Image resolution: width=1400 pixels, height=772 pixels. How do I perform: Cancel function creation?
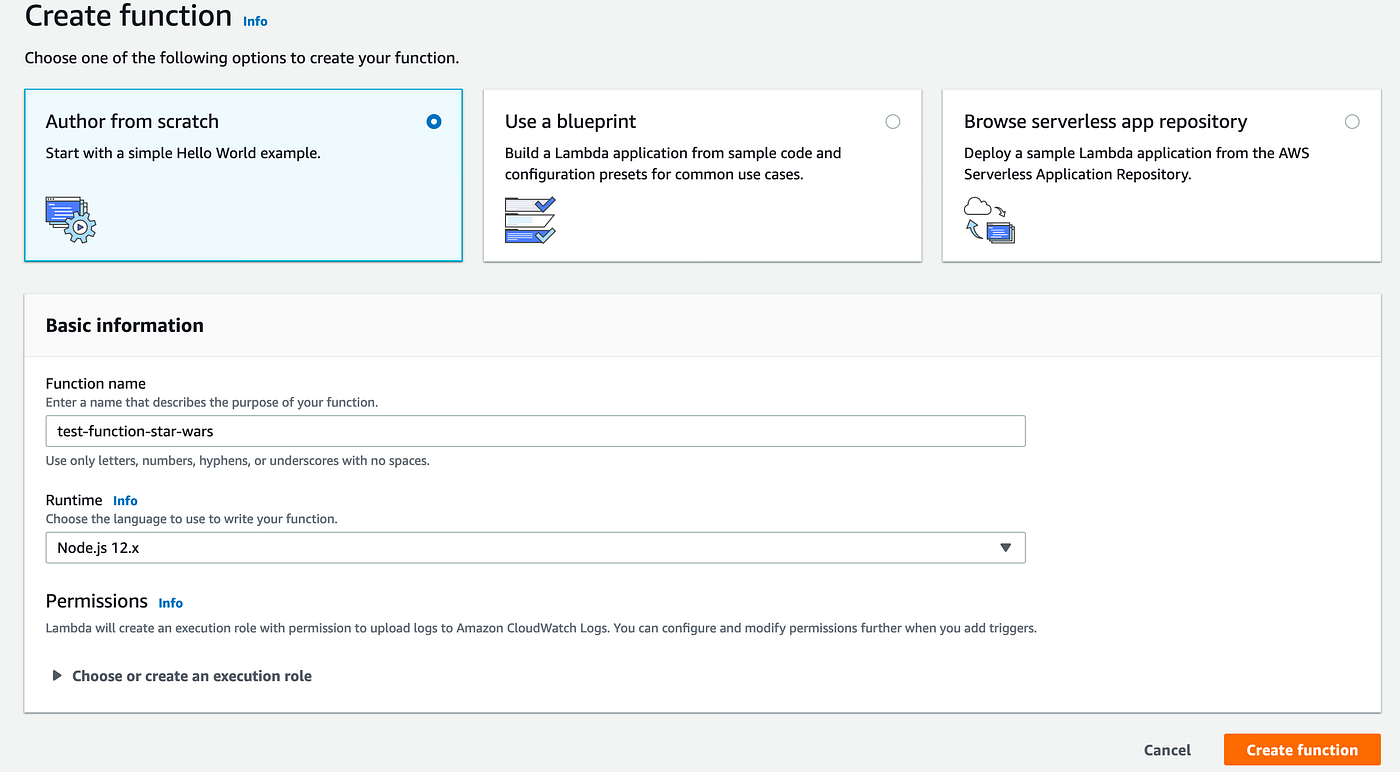click(x=1166, y=749)
